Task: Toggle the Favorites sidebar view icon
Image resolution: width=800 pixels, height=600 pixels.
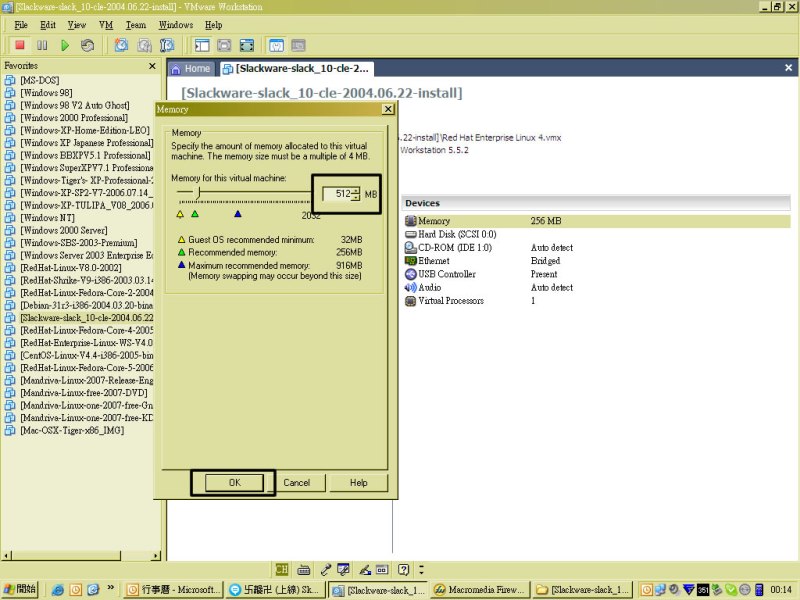Action: [x=202, y=45]
